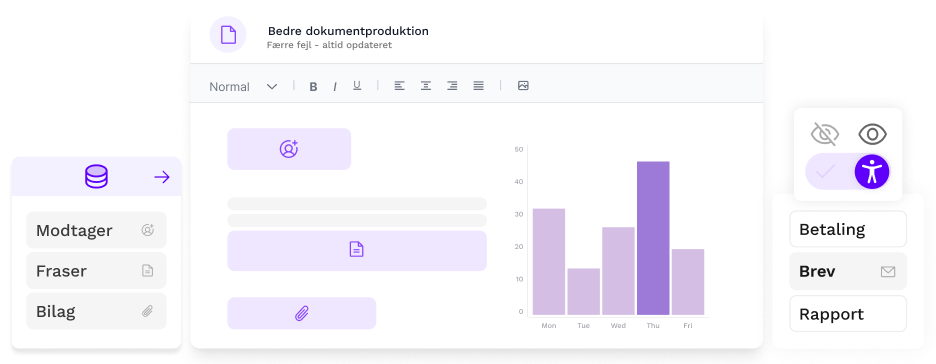Image resolution: width=936 pixels, height=364 pixels.
Task: Click the envelope icon in the Brev row
Action: click(x=888, y=272)
